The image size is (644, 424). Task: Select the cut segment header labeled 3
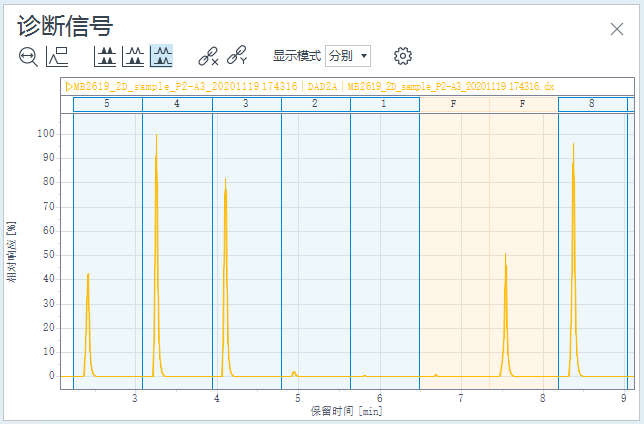point(246,104)
